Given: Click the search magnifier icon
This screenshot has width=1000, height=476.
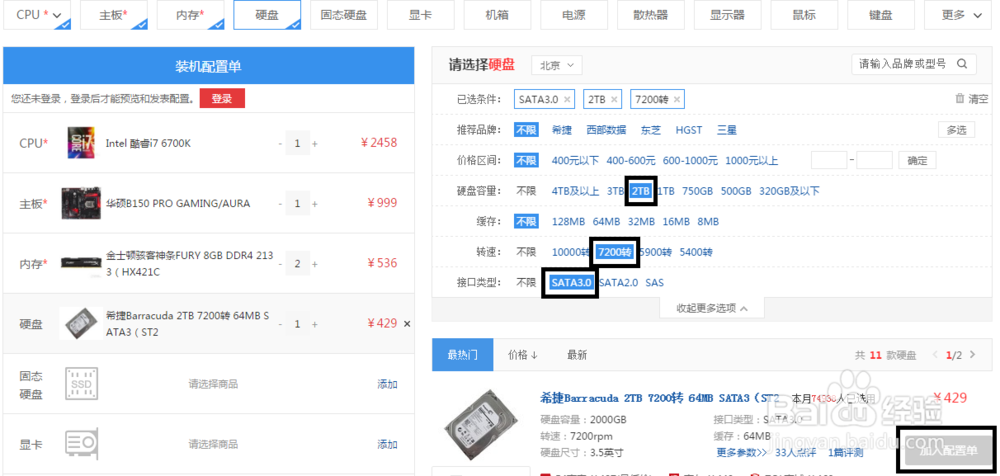Looking at the screenshot, I should 962,64.
